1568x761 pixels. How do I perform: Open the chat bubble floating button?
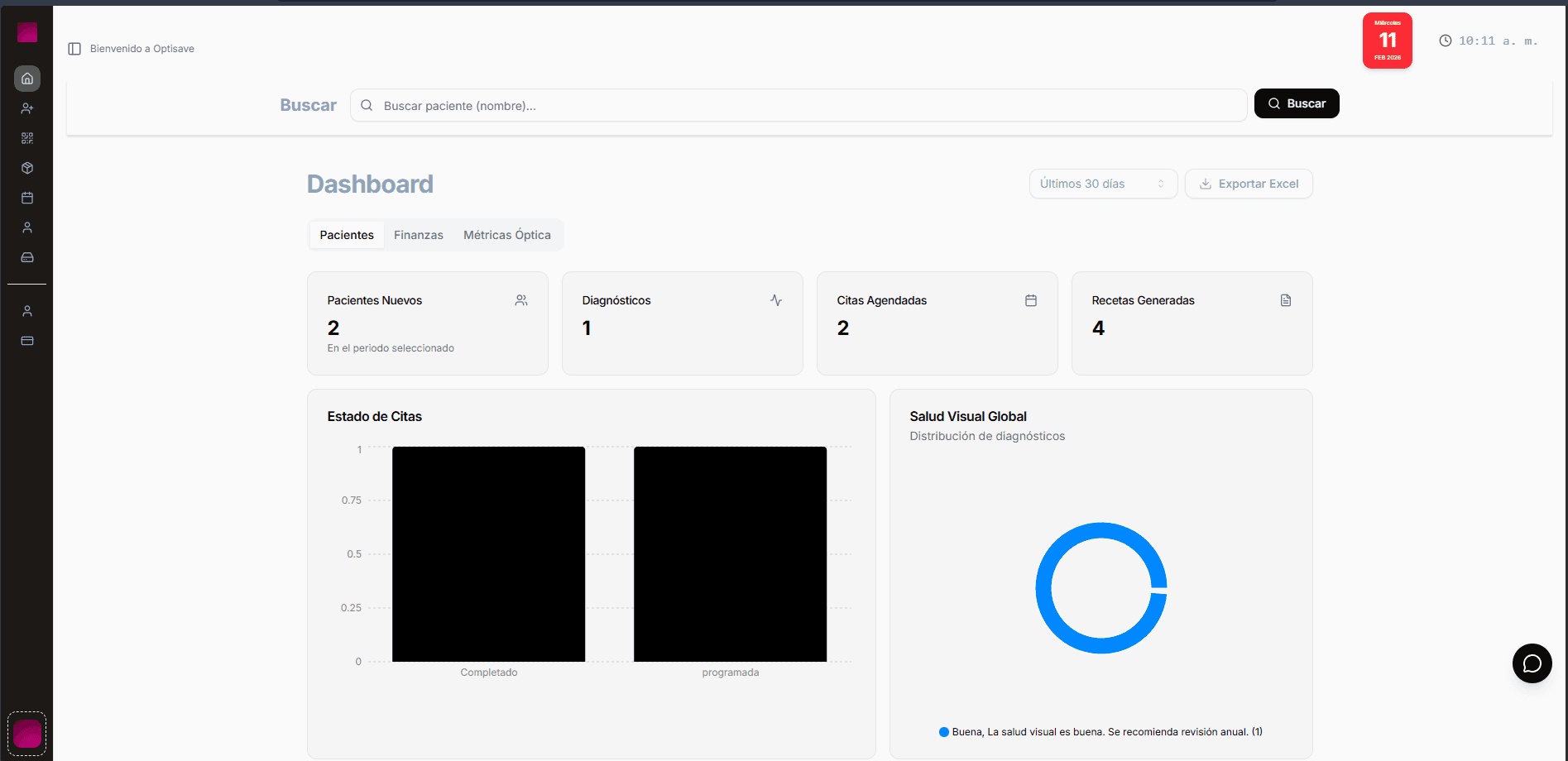1532,663
